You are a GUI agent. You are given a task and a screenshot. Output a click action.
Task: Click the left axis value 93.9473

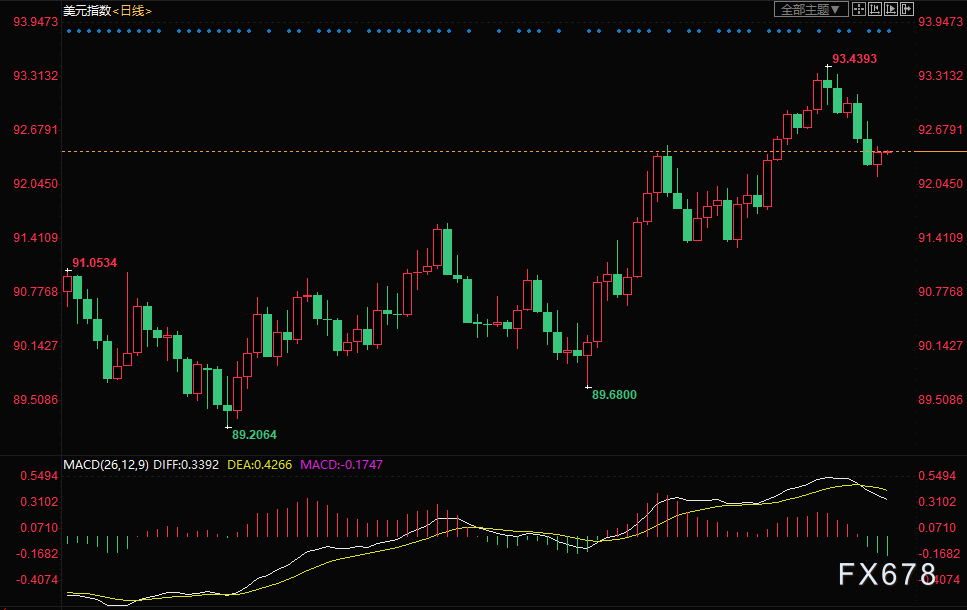pyautogui.click(x=36, y=22)
